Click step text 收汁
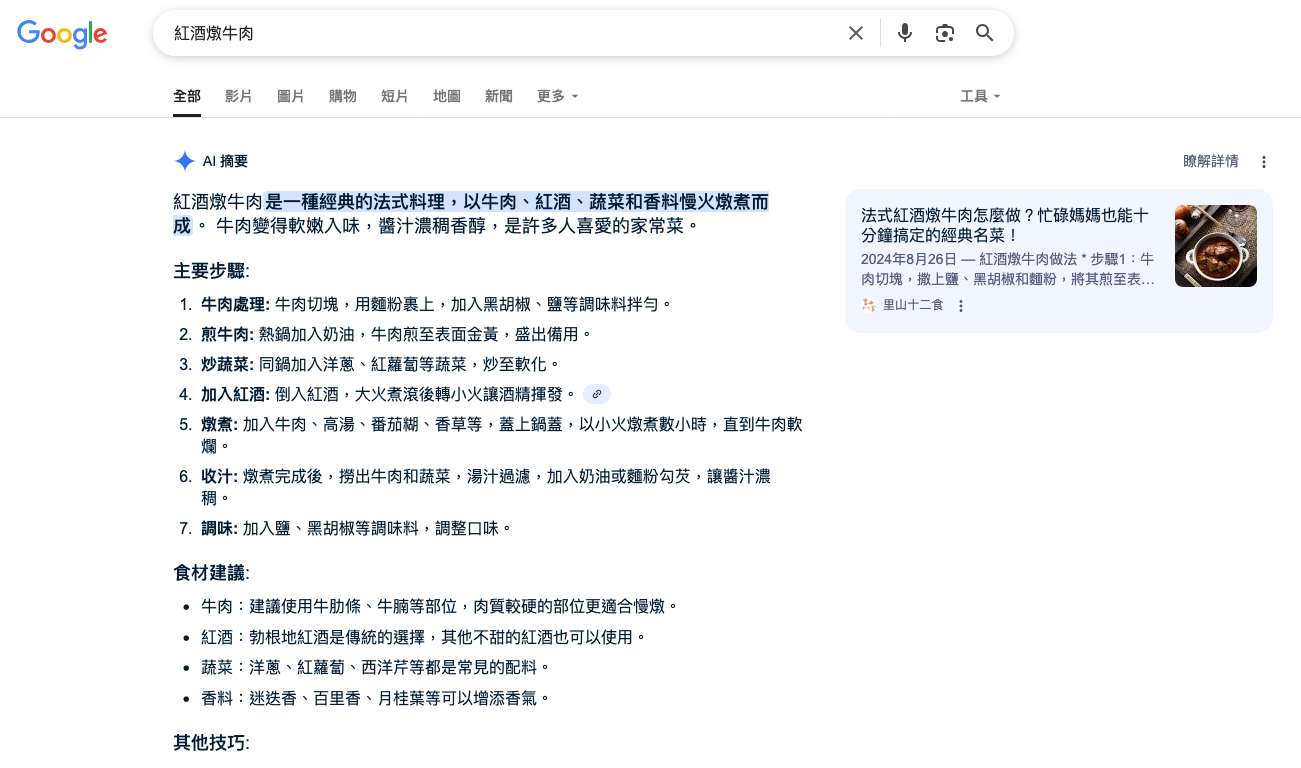 point(486,487)
